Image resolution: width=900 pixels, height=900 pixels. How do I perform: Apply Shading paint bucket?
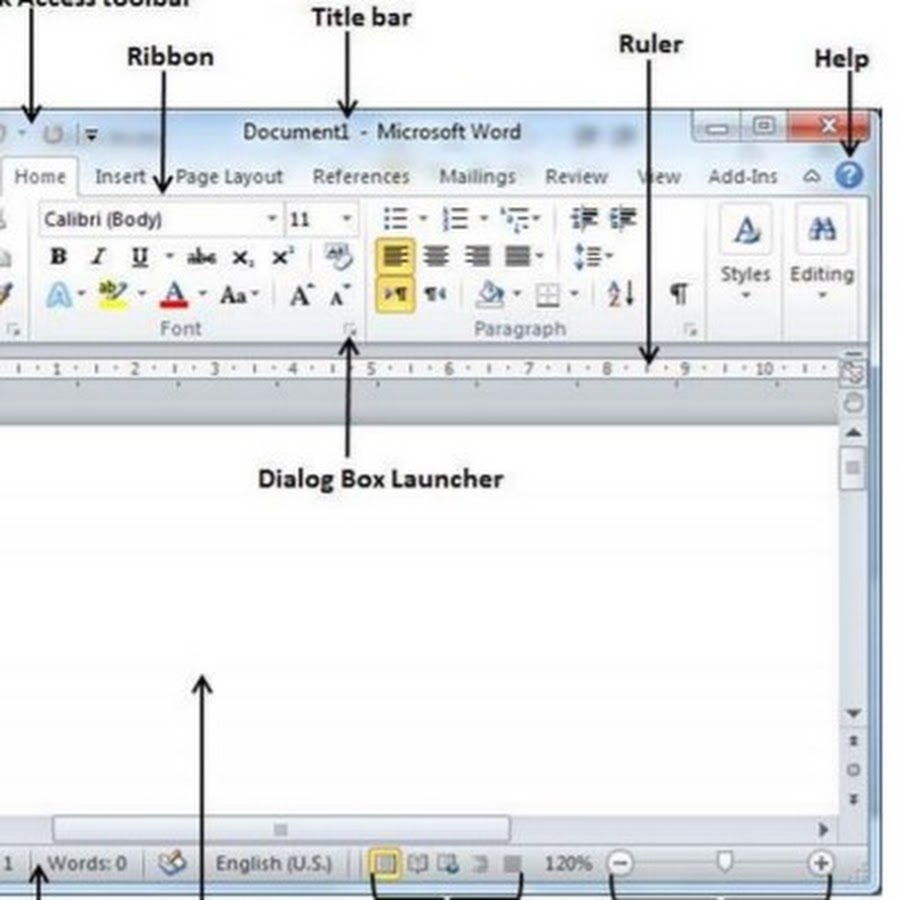(491, 295)
